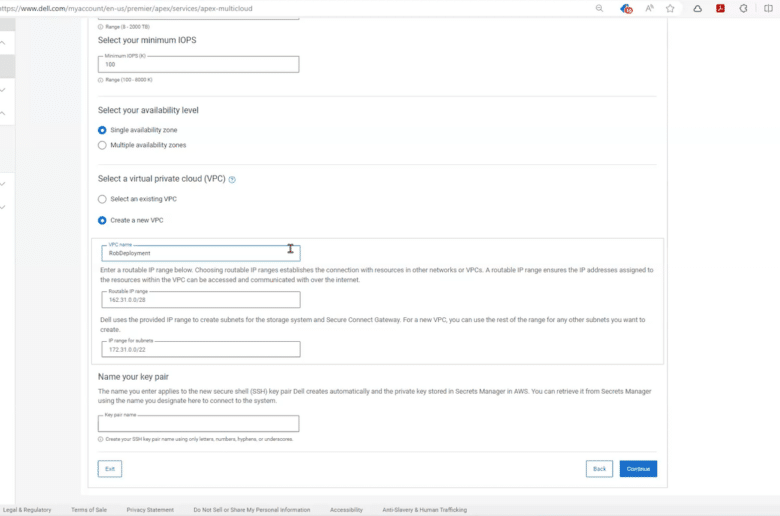Open Terms of Sale footer link

89,510
